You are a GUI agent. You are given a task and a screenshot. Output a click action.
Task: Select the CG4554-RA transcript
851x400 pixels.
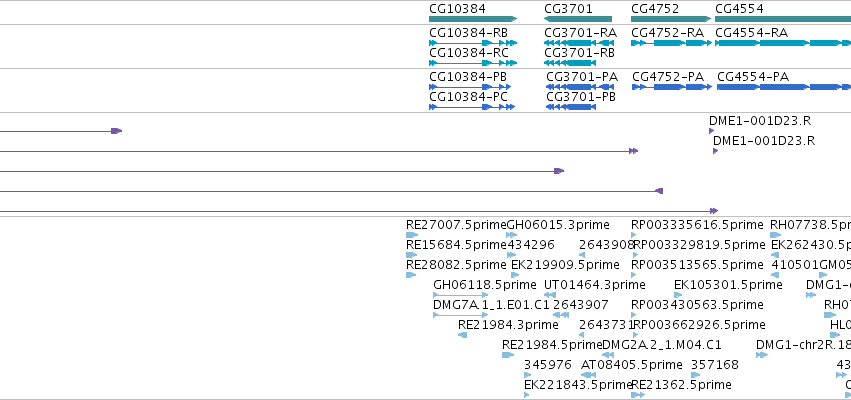(783, 43)
